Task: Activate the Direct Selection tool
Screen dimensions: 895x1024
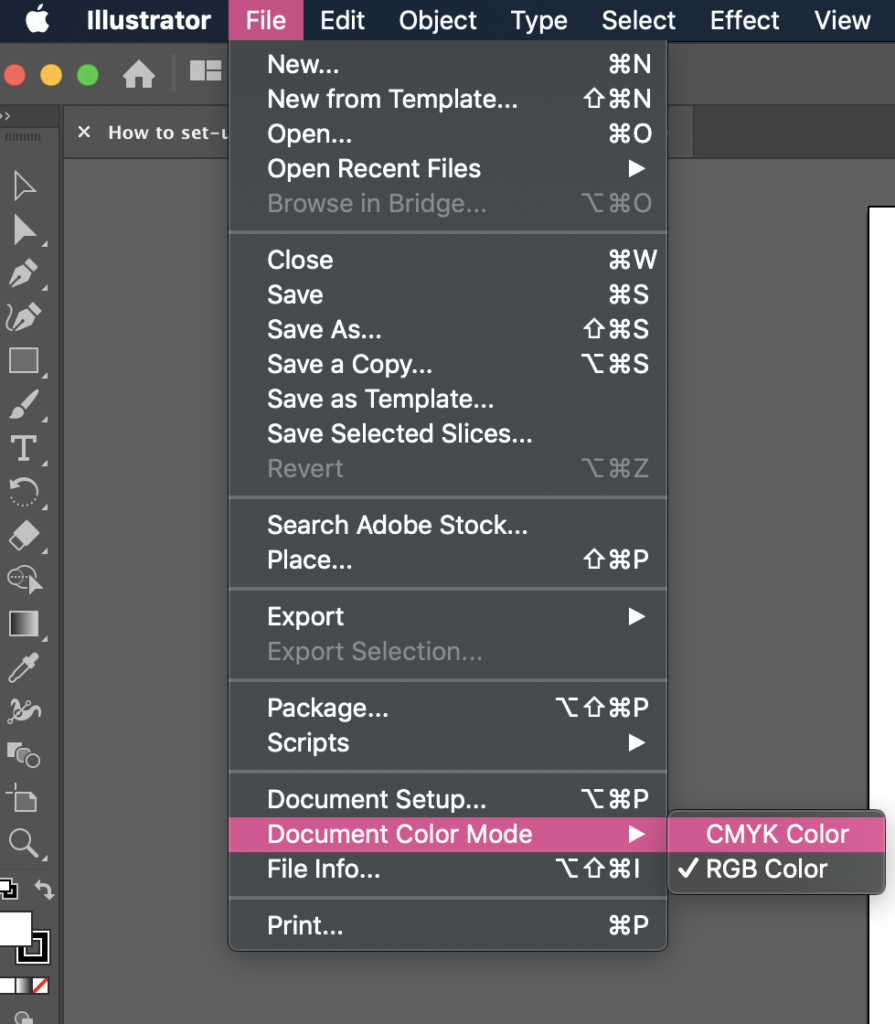Action: [25, 230]
